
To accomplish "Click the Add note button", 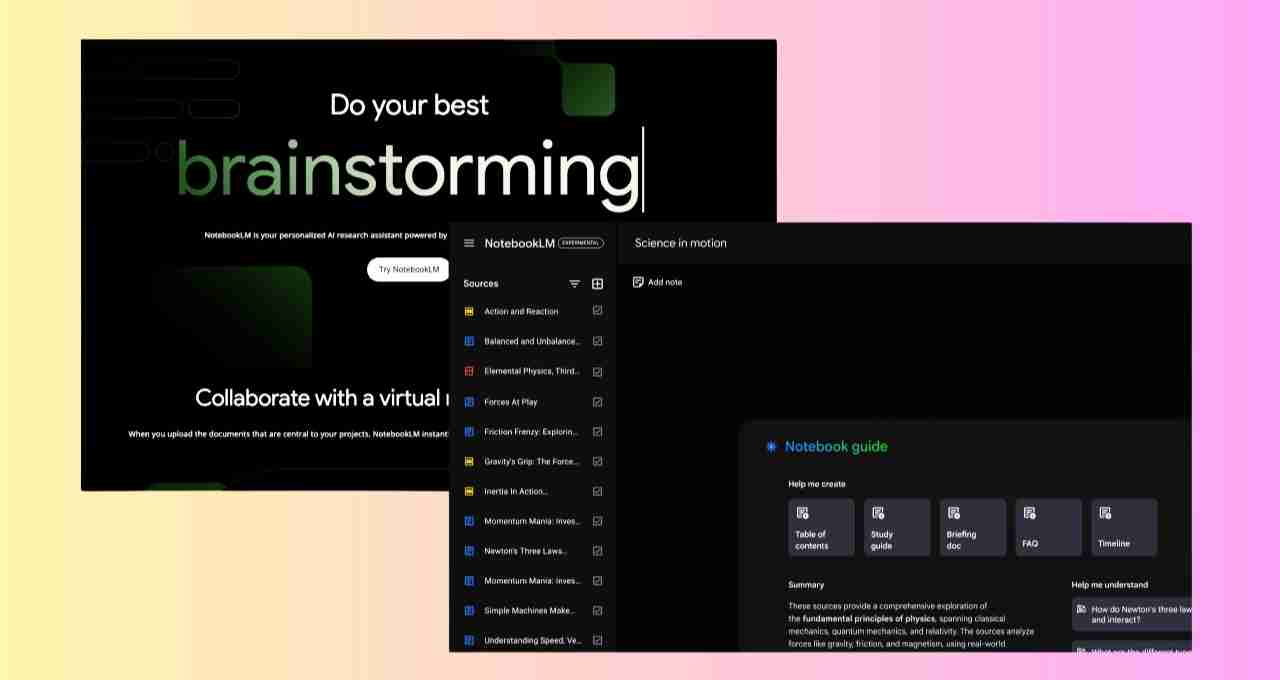I will coord(658,283).
